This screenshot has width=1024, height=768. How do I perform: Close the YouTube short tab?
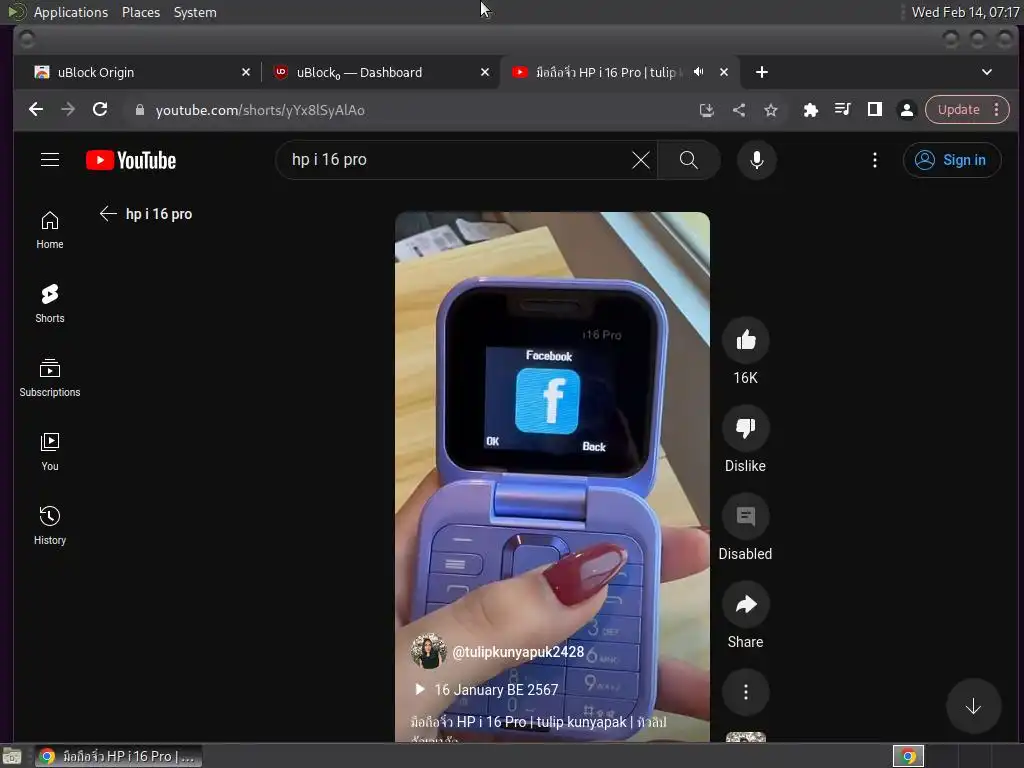724,72
